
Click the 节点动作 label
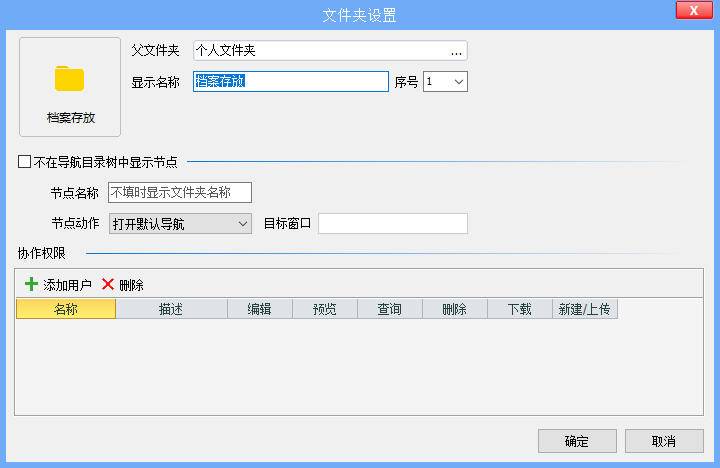pos(75,224)
